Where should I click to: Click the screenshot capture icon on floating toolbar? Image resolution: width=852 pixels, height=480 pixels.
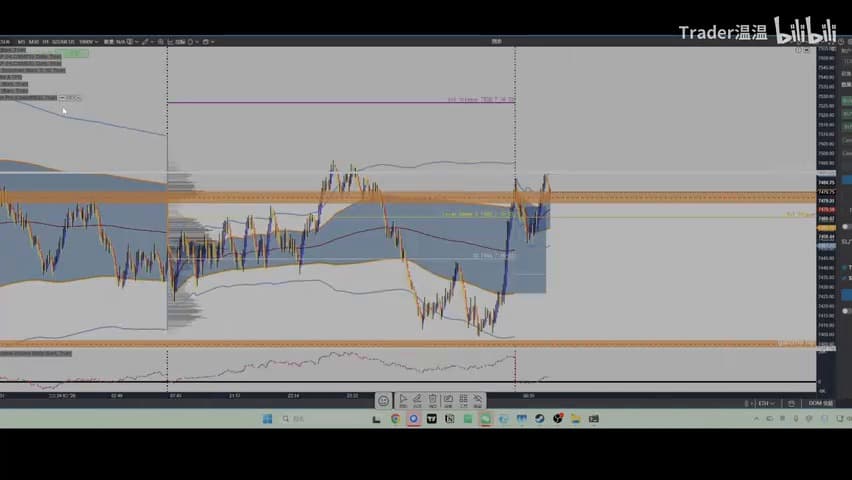[x=448, y=401]
